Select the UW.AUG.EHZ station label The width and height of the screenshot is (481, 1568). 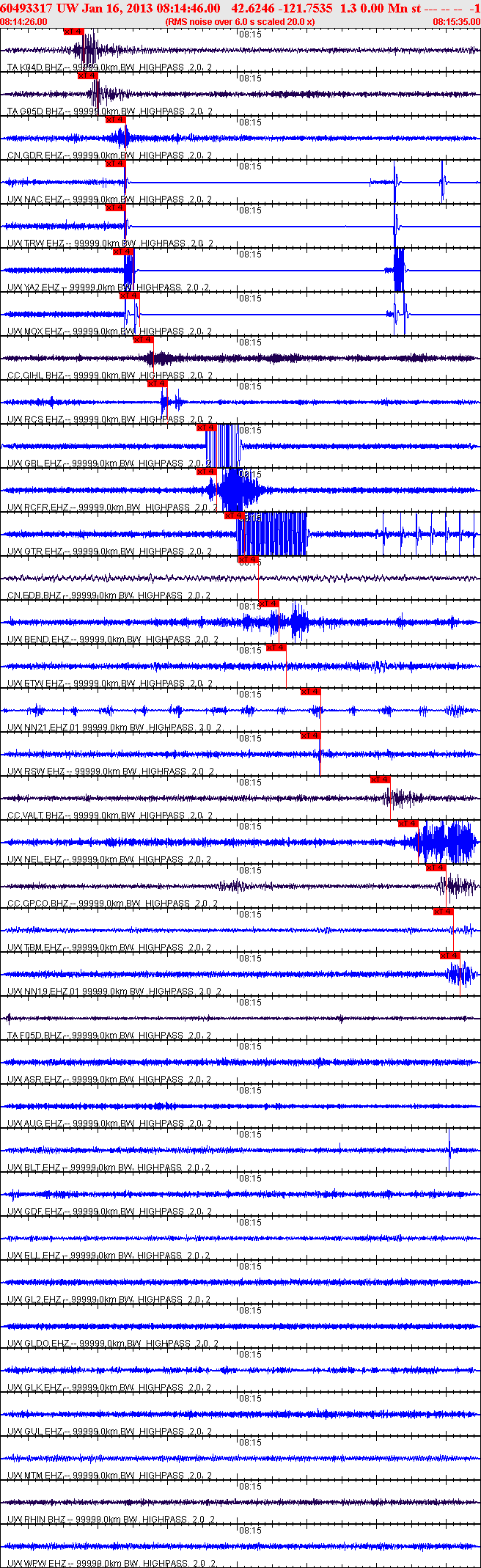110,1124
